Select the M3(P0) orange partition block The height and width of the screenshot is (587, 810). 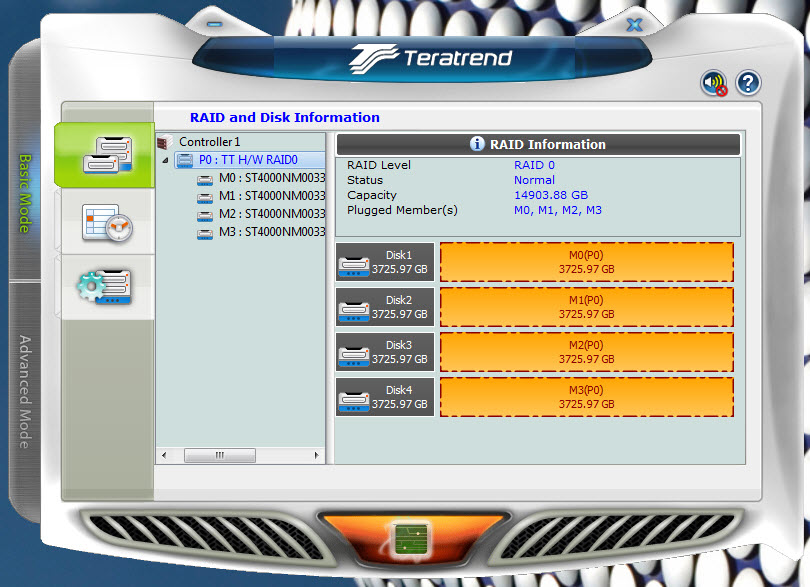(x=586, y=397)
